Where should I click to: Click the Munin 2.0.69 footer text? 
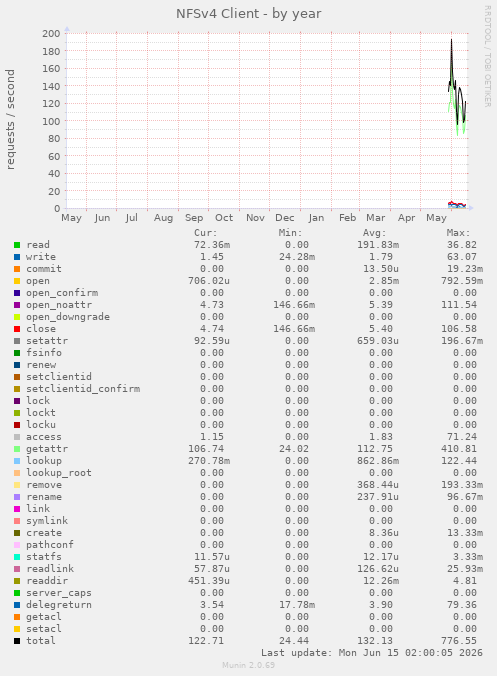point(248,665)
